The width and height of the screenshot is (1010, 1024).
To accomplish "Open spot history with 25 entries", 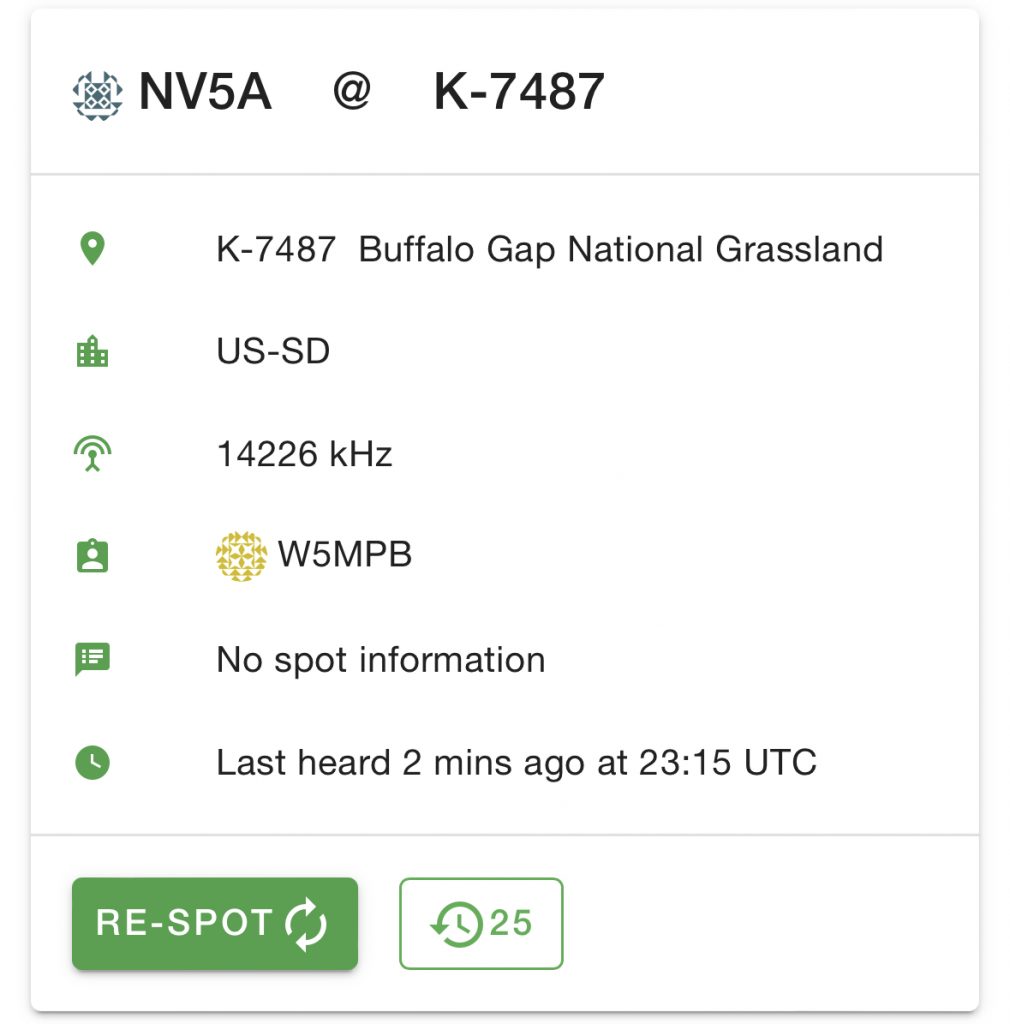I will point(481,924).
